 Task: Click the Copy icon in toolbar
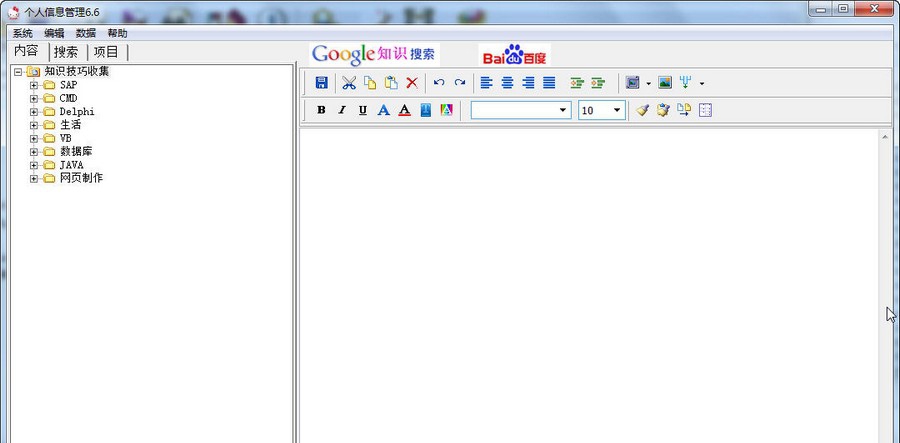(x=370, y=83)
